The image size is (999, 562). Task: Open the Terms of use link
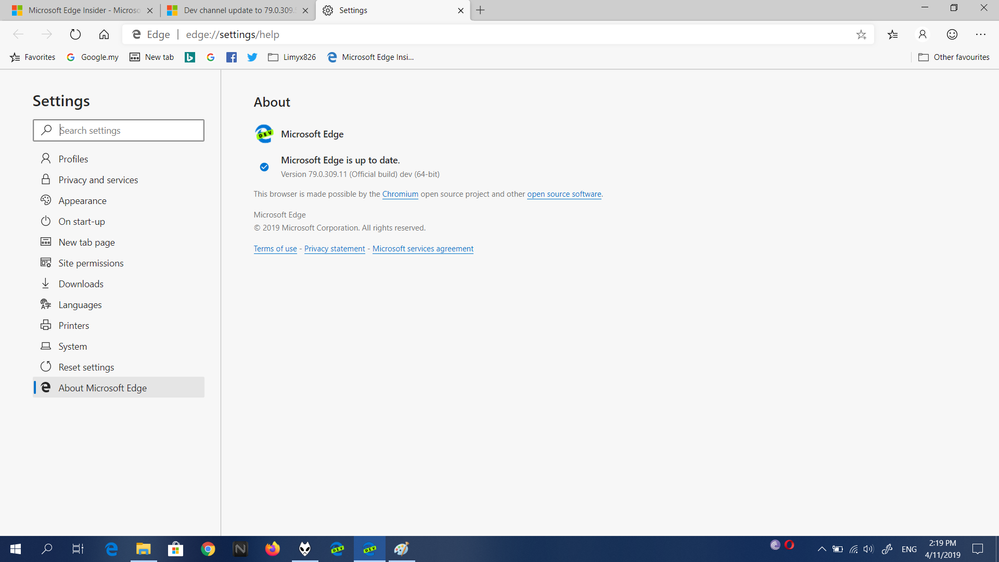pyautogui.click(x=275, y=249)
